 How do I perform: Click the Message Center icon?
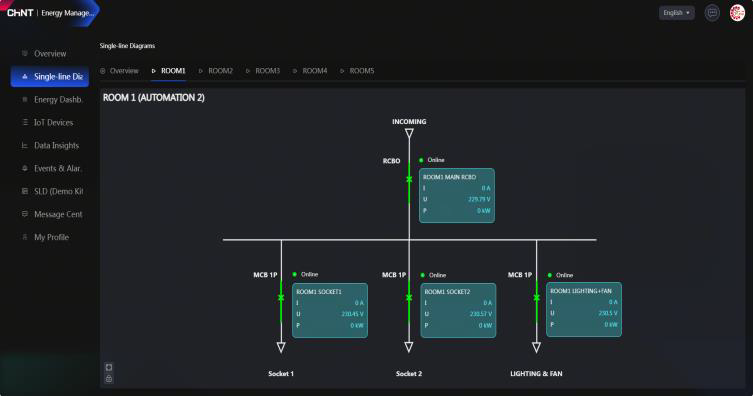(25, 214)
